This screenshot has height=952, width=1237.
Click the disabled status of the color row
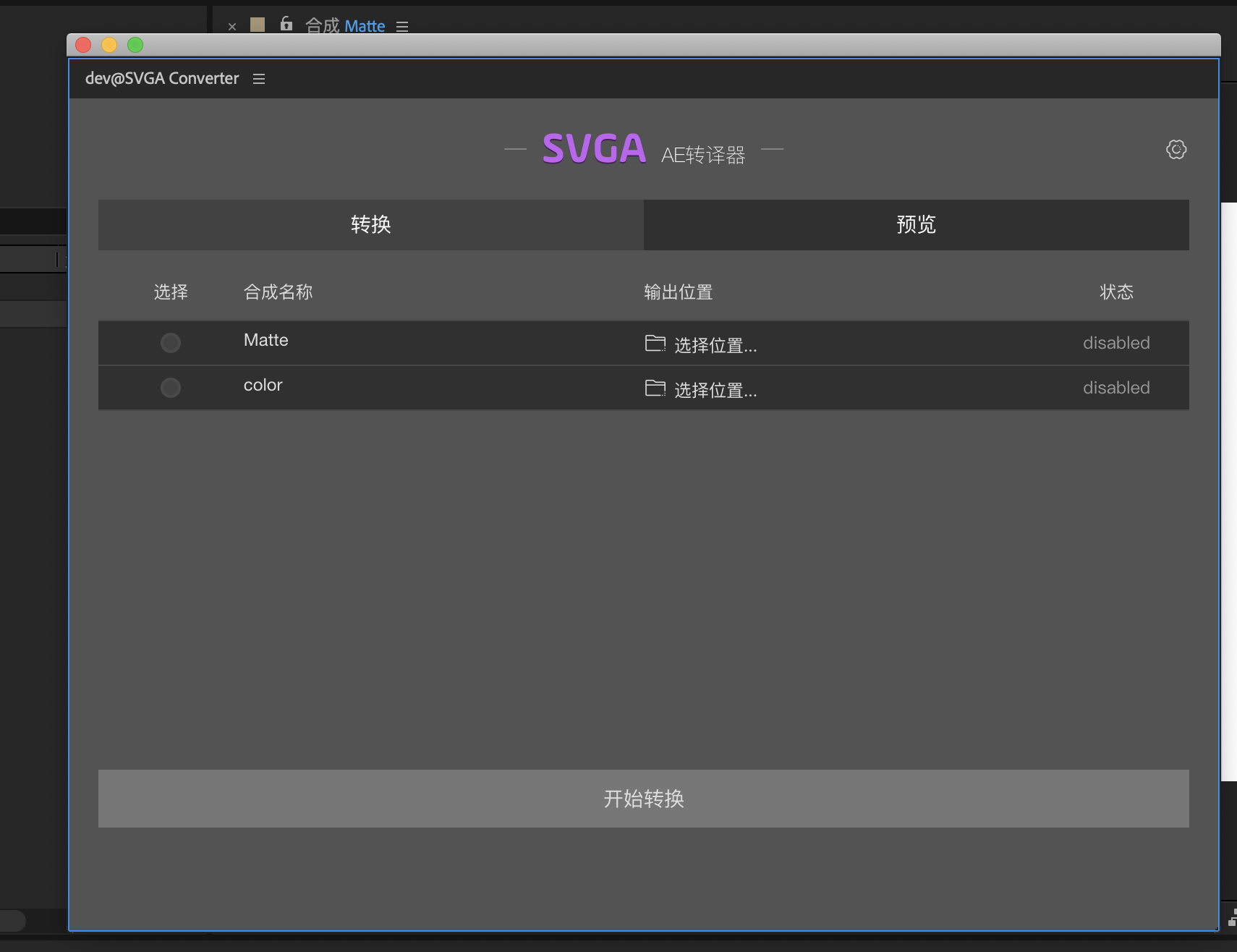click(x=1116, y=388)
